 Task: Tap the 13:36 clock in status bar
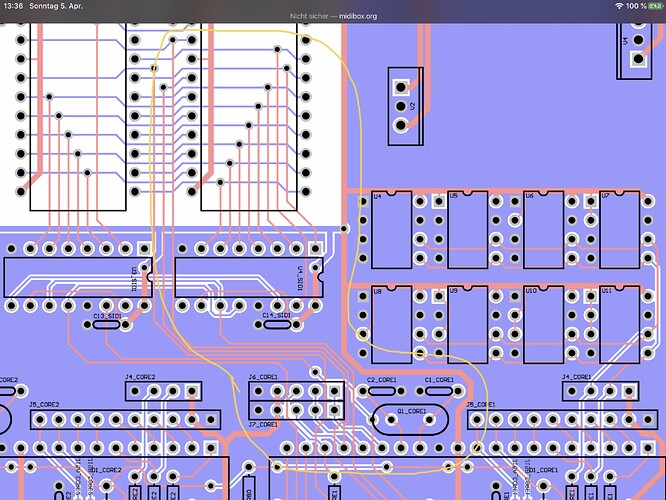[13, 6]
